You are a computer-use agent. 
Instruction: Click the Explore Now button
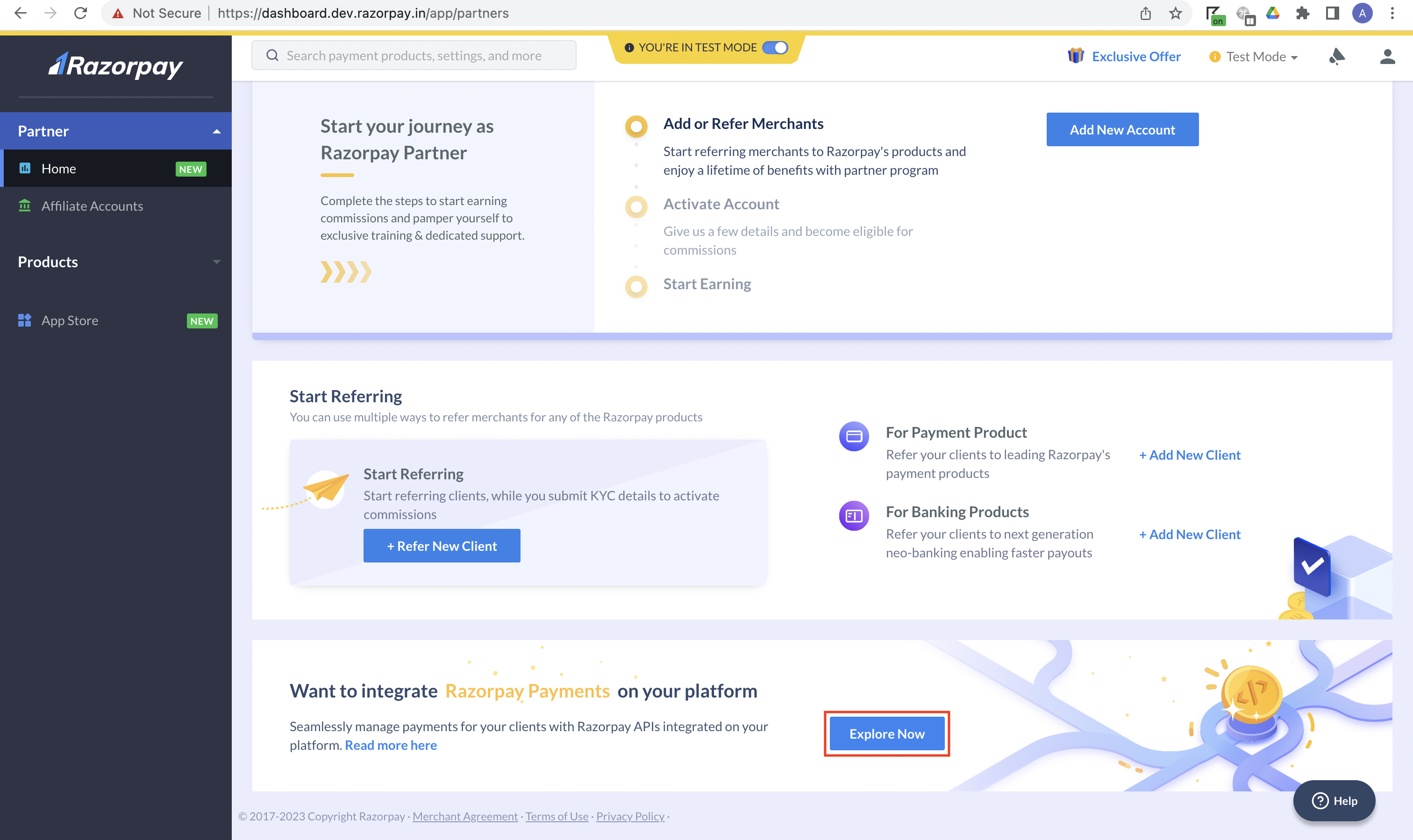(886, 734)
